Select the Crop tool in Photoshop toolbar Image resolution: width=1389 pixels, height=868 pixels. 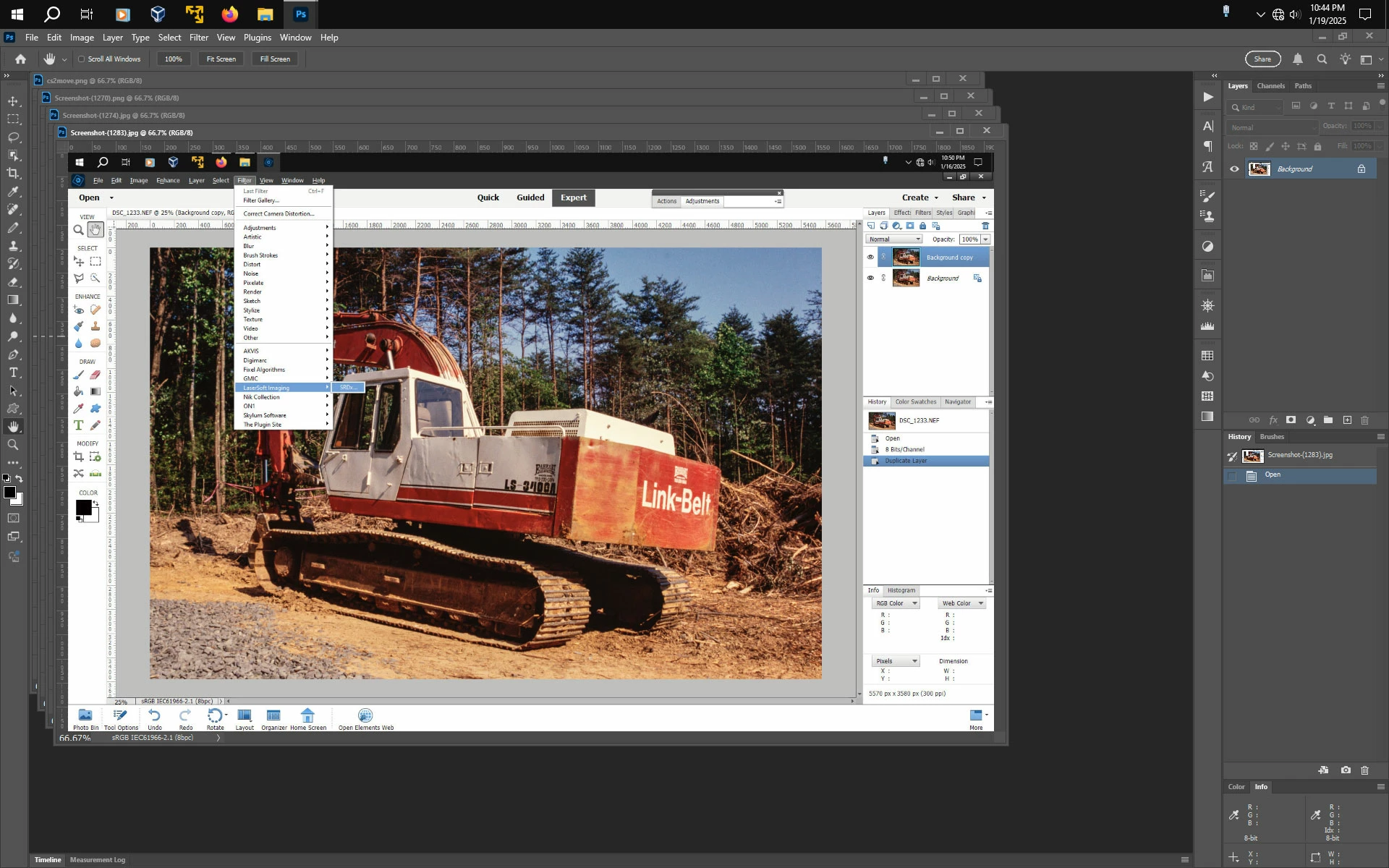coord(13,174)
